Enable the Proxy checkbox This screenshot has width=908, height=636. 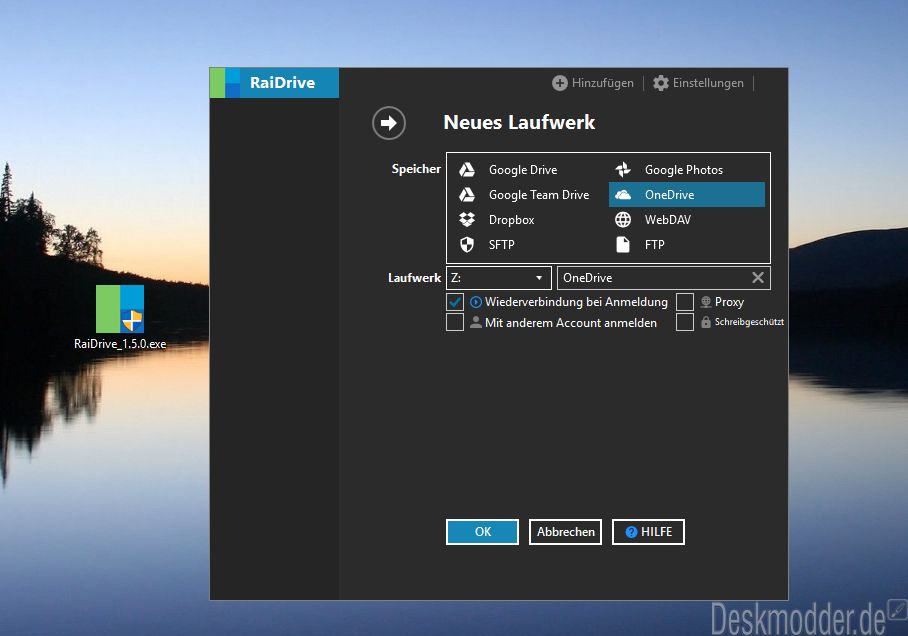(685, 302)
